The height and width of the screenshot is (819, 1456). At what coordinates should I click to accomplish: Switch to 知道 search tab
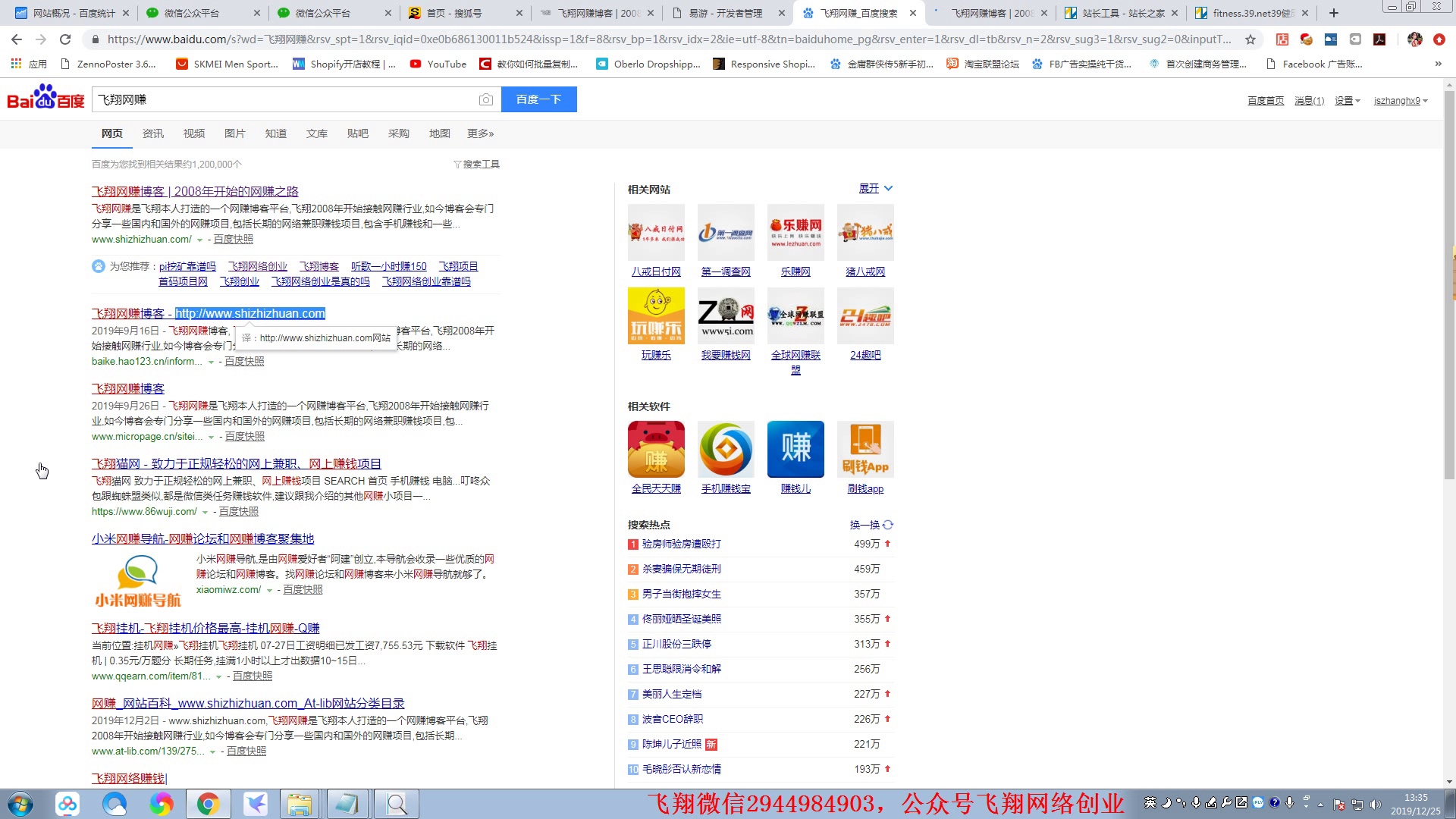(276, 133)
